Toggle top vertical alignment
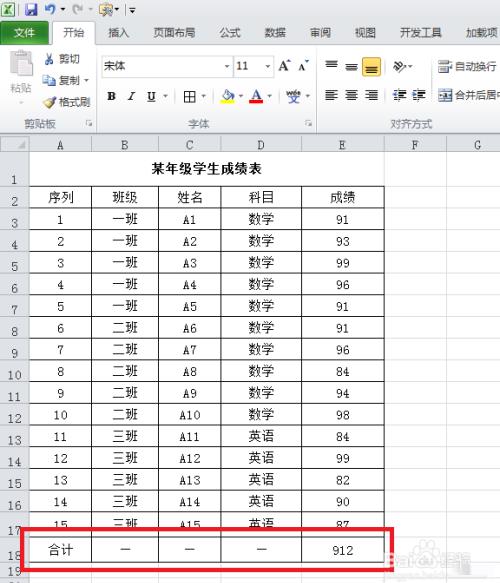Viewport: 500px width, 583px height. [331, 66]
